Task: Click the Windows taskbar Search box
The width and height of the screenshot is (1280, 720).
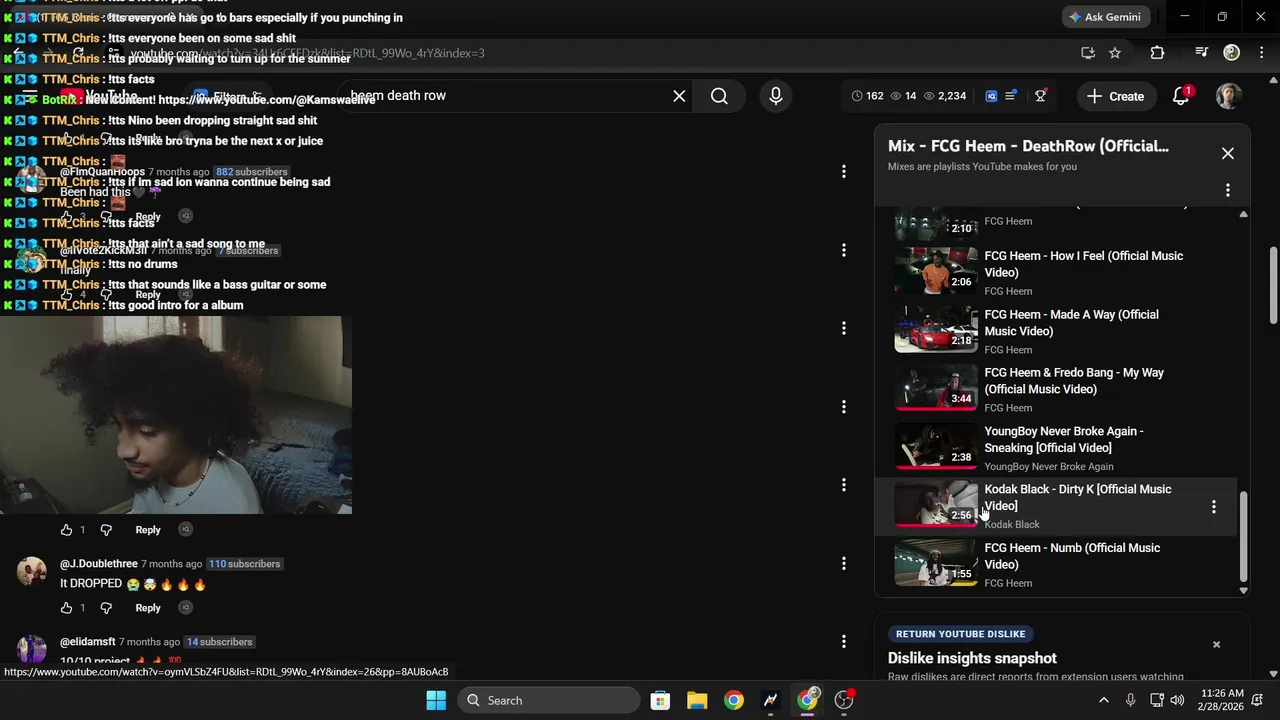Action: (549, 700)
